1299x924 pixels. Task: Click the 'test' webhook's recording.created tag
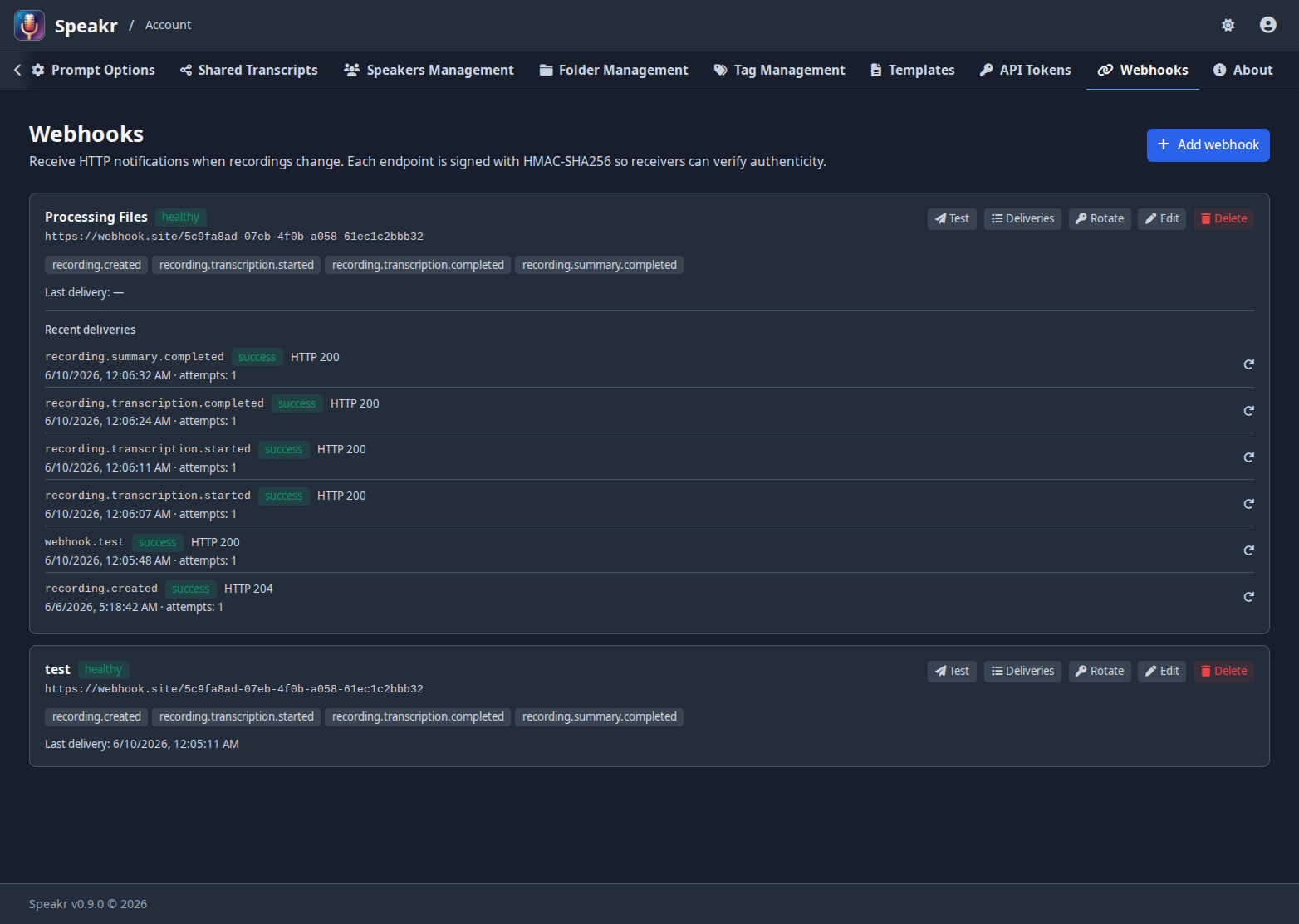96,716
